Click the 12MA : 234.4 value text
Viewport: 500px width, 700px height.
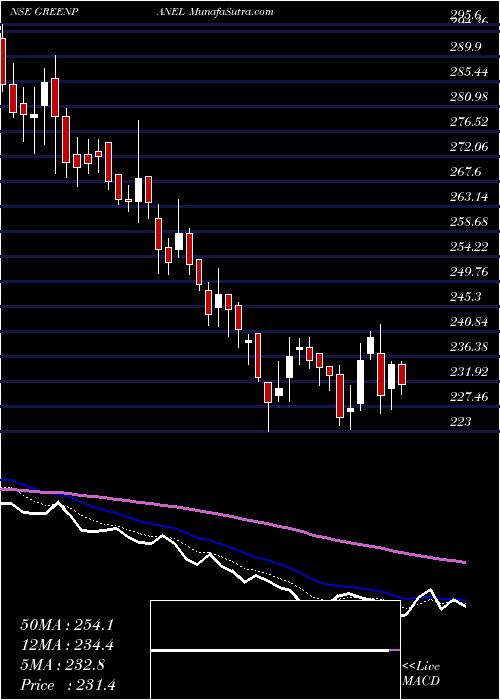66,645
